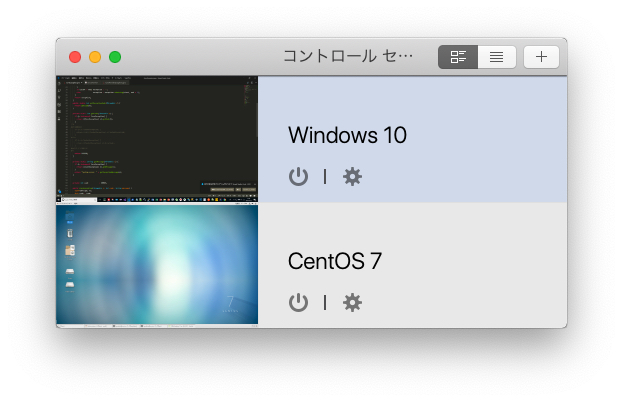Viewport: 623px width, 402px height.
Task: Open the Windows 10 preview thumbnail
Action: coord(157,139)
